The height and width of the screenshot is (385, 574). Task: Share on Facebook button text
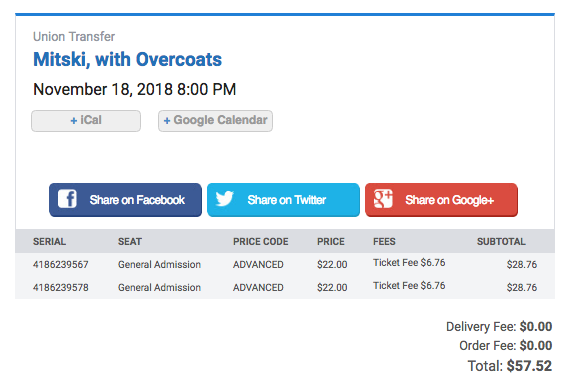point(137,200)
